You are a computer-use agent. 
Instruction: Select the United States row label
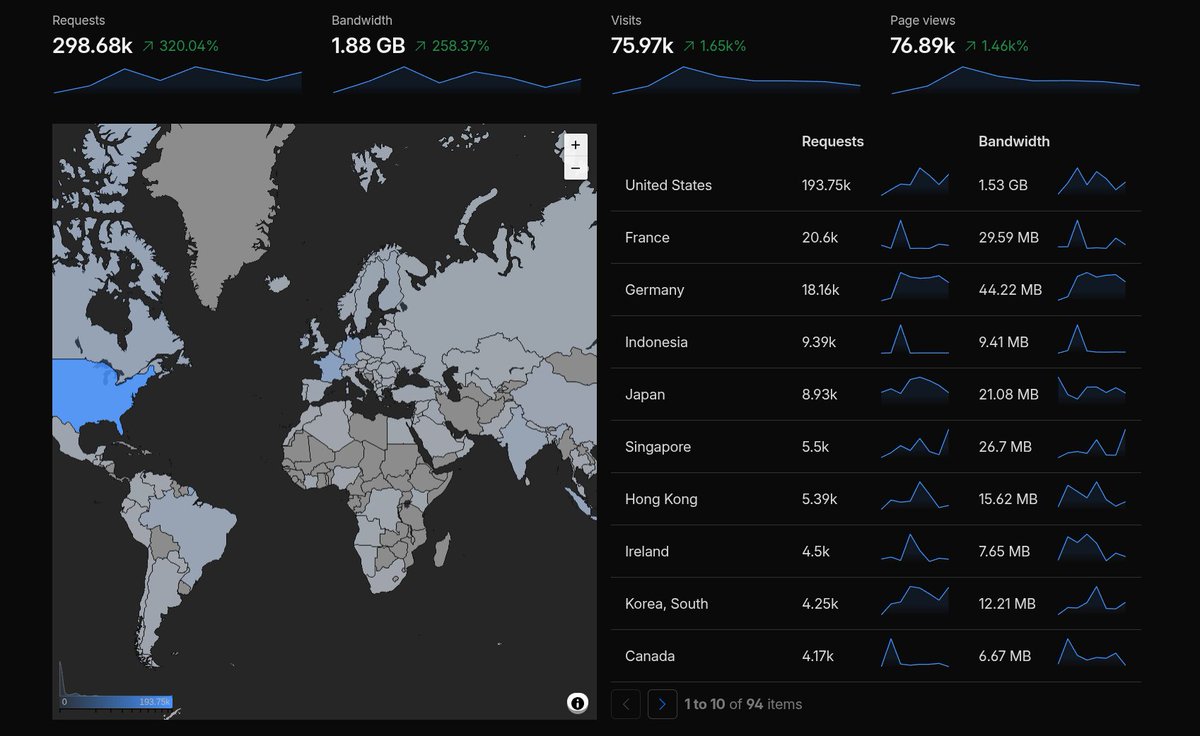pyautogui.click(x=668, y=185)
